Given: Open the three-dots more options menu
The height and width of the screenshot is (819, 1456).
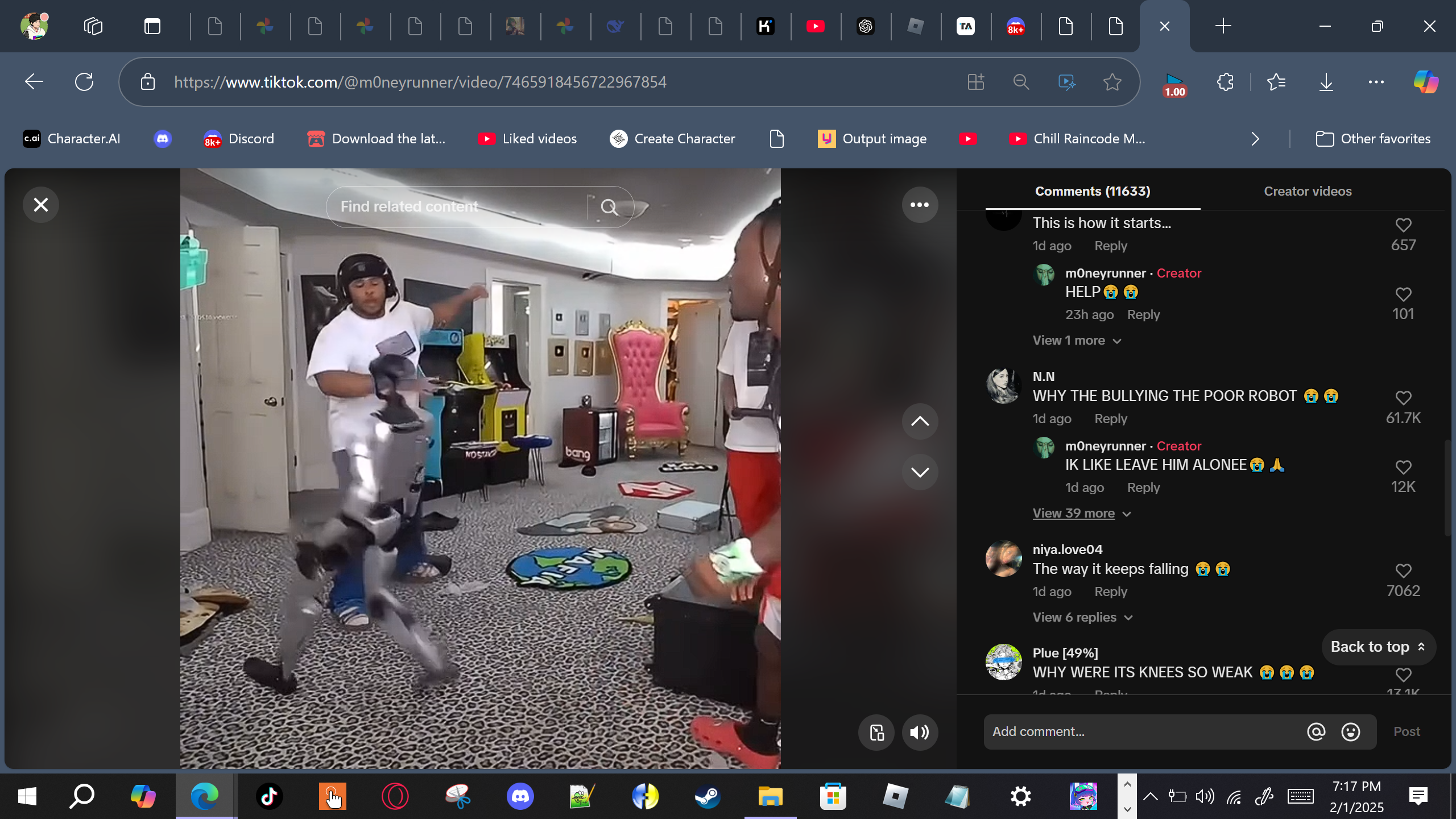Looking at the screenshot, I should [920, 205].
